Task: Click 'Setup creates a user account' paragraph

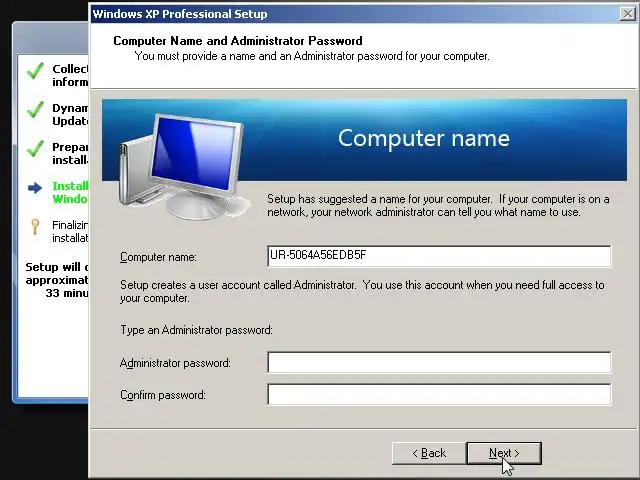Action: pyautogui.click(x=362, y=291)
